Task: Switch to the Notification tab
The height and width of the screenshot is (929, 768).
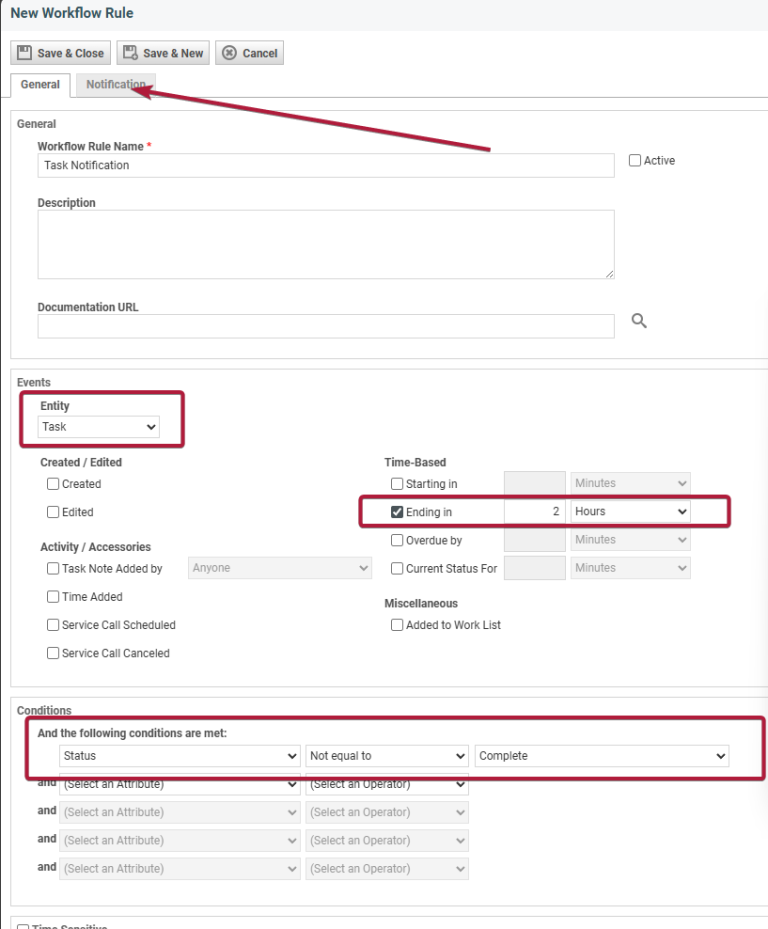Action: pos(114,84)
